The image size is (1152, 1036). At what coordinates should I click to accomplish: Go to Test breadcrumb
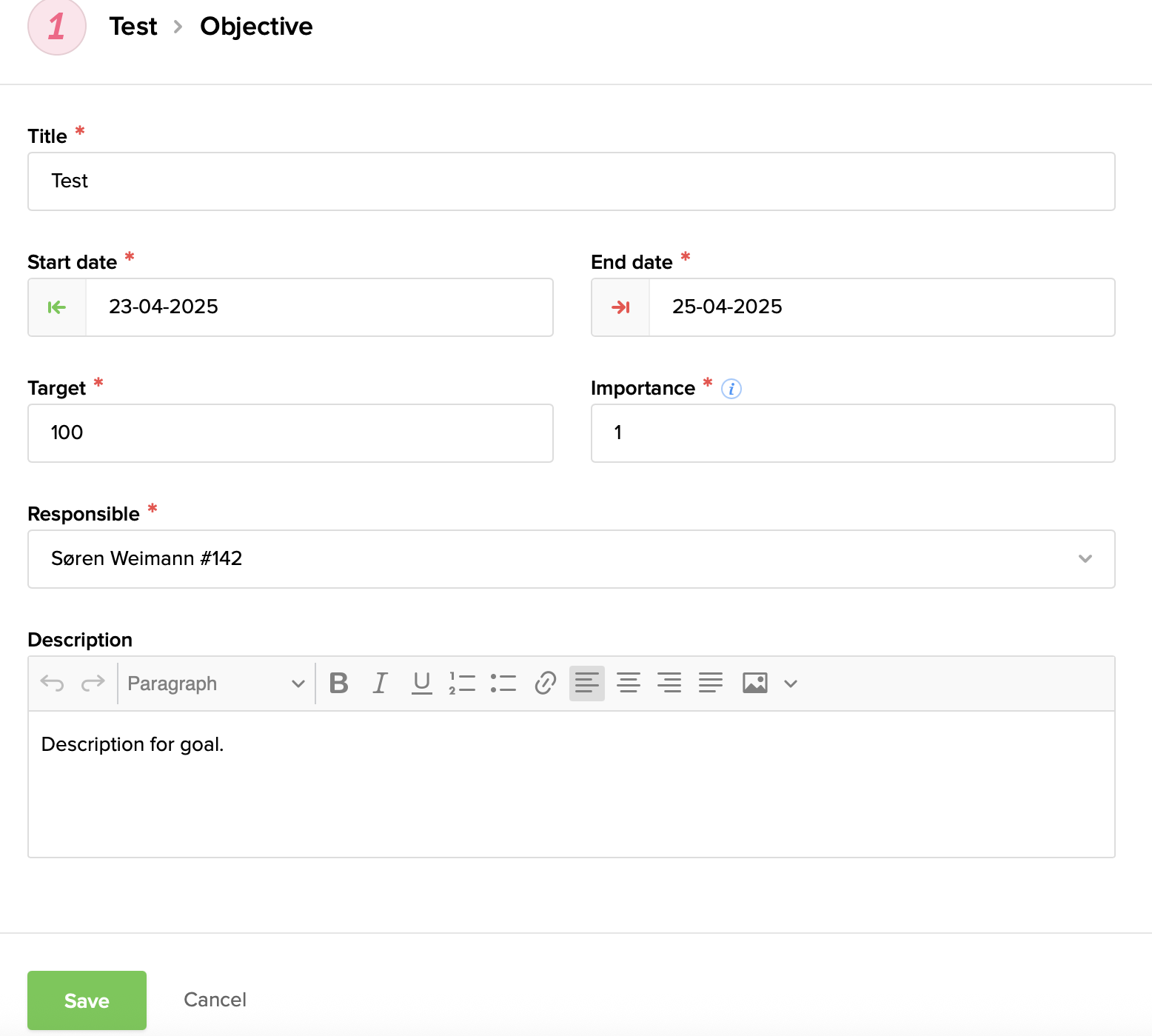133,27
